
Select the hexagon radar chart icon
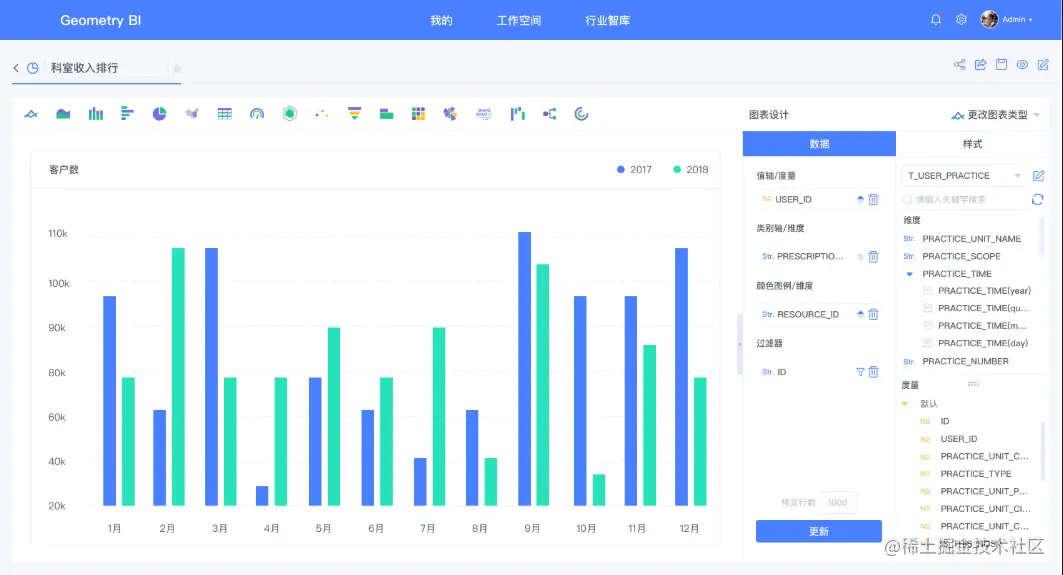point(289,114)
